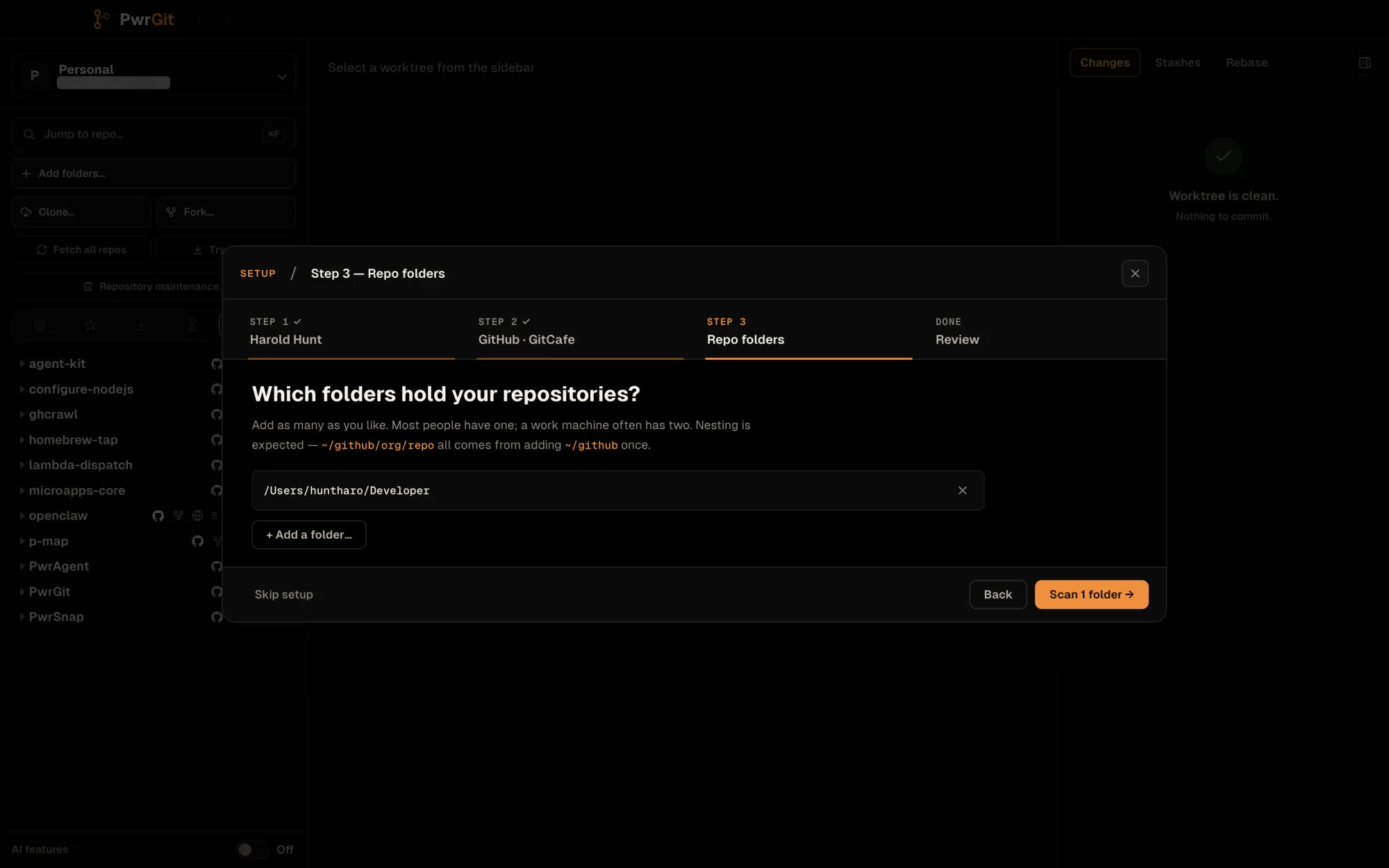Screen dimensions: 1389x868
Task: Click the Back button
Action: (997, 594)
